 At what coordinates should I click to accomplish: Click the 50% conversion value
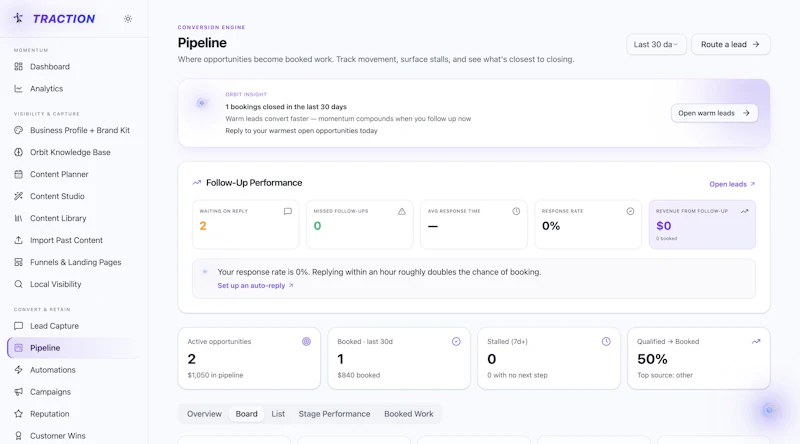tap(652, 359)
